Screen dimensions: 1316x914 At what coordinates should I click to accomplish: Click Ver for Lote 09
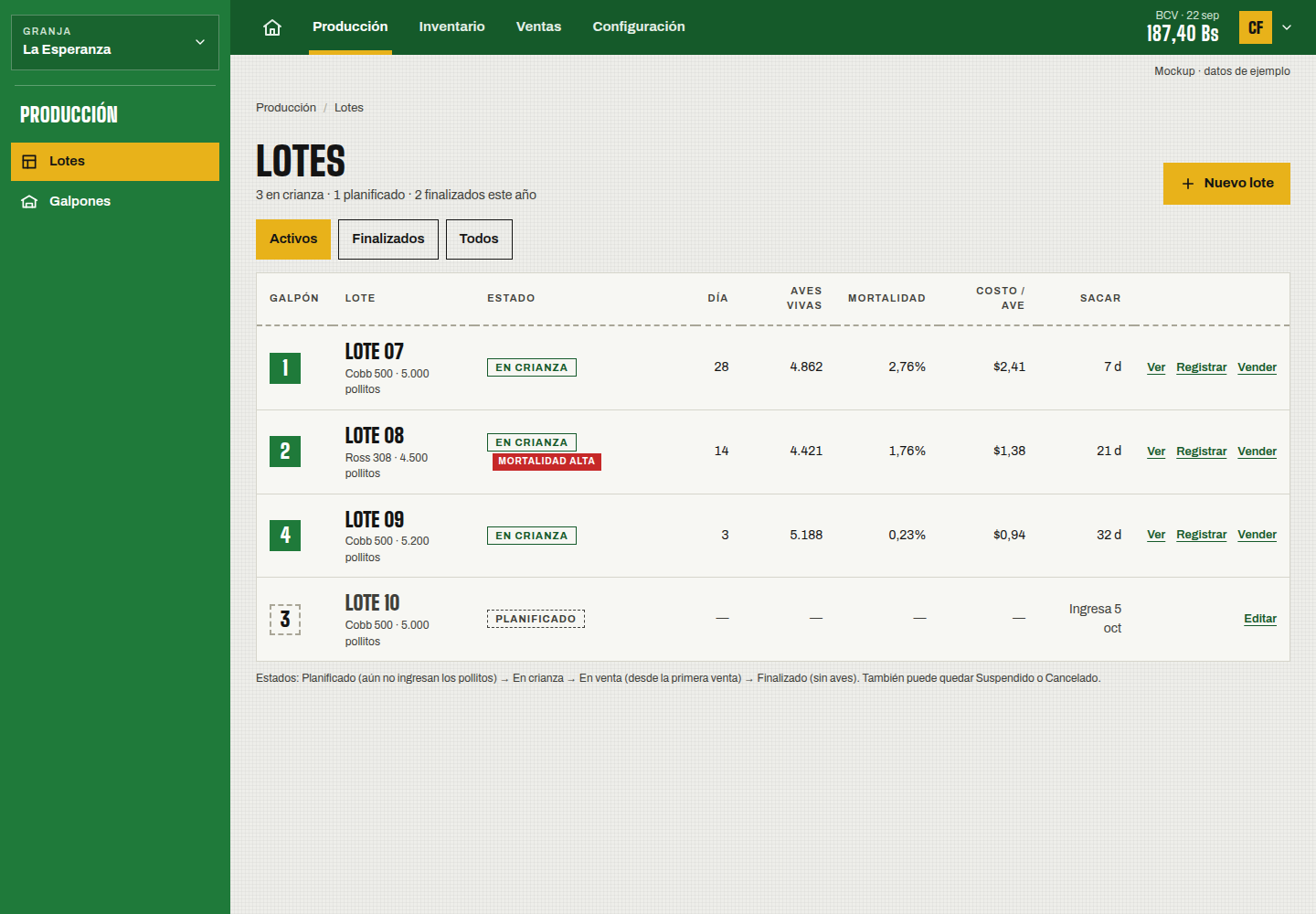[x=1156, y=535]
